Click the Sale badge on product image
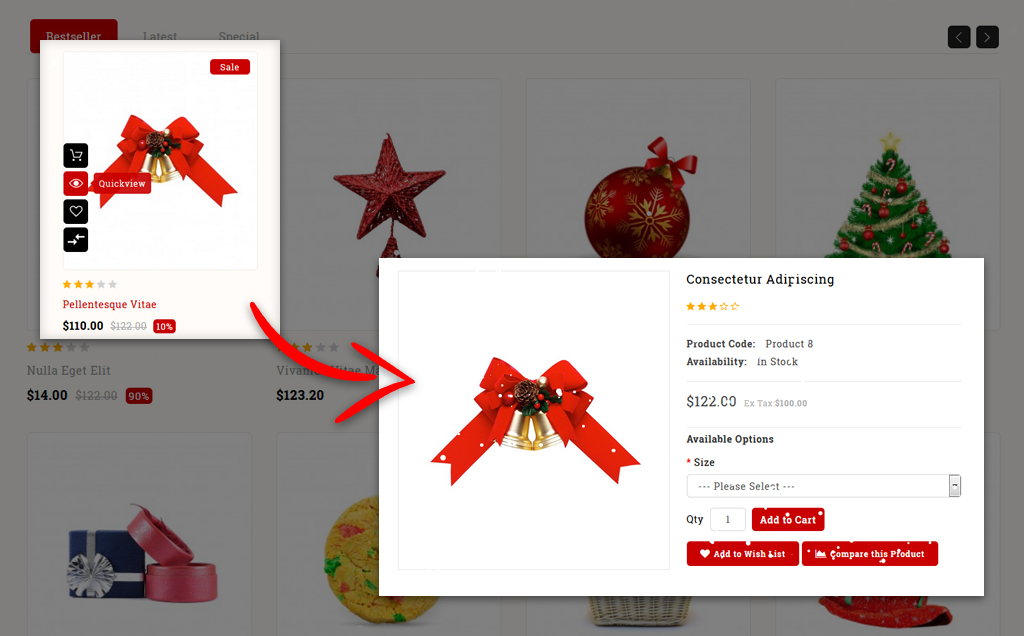This screenshot has width=1024, height=636. [230, 67]
